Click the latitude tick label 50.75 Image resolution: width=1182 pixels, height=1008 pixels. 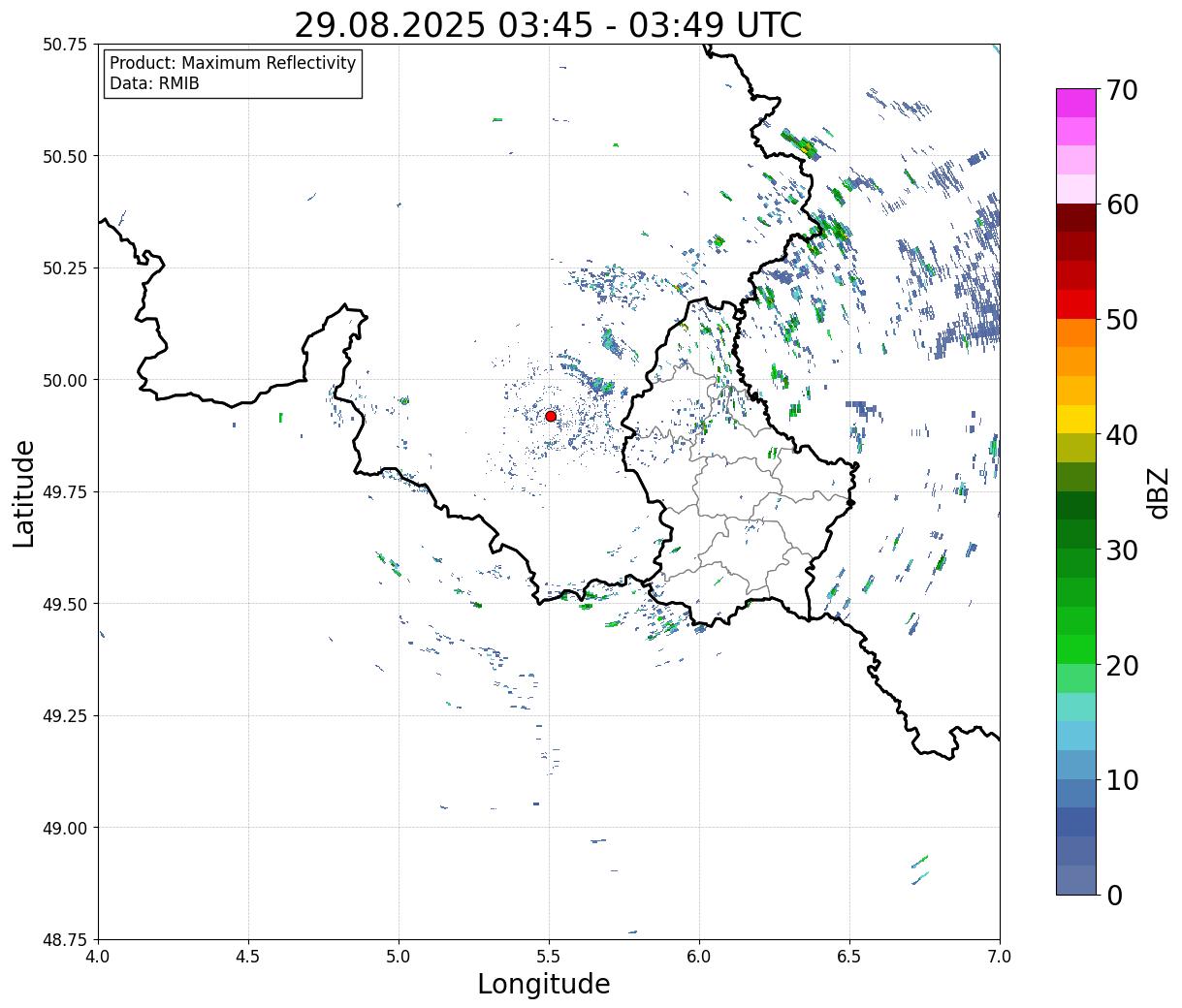coord(65,45)
